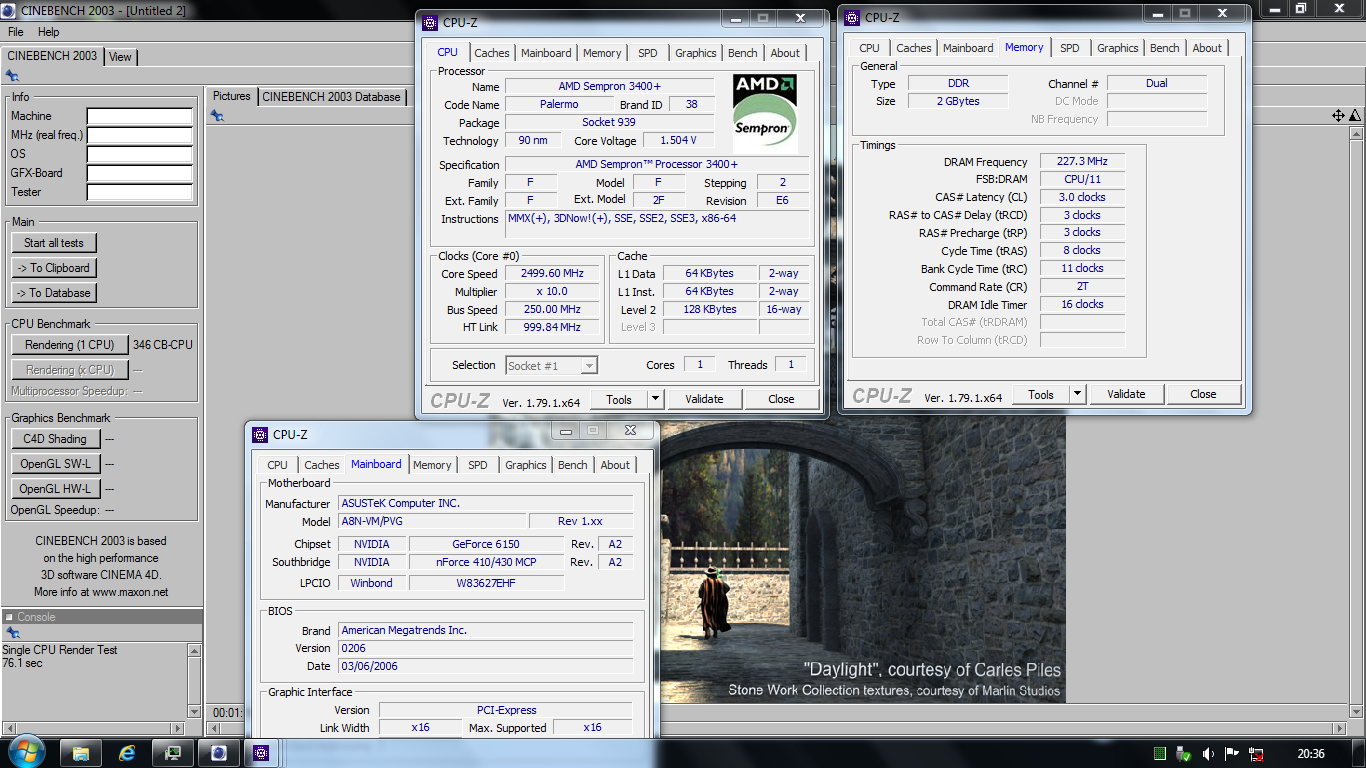This screenshot has height=768, width=1366.
Task: Open Windows Explorer from the taskbar
Action: pos(82,753)
